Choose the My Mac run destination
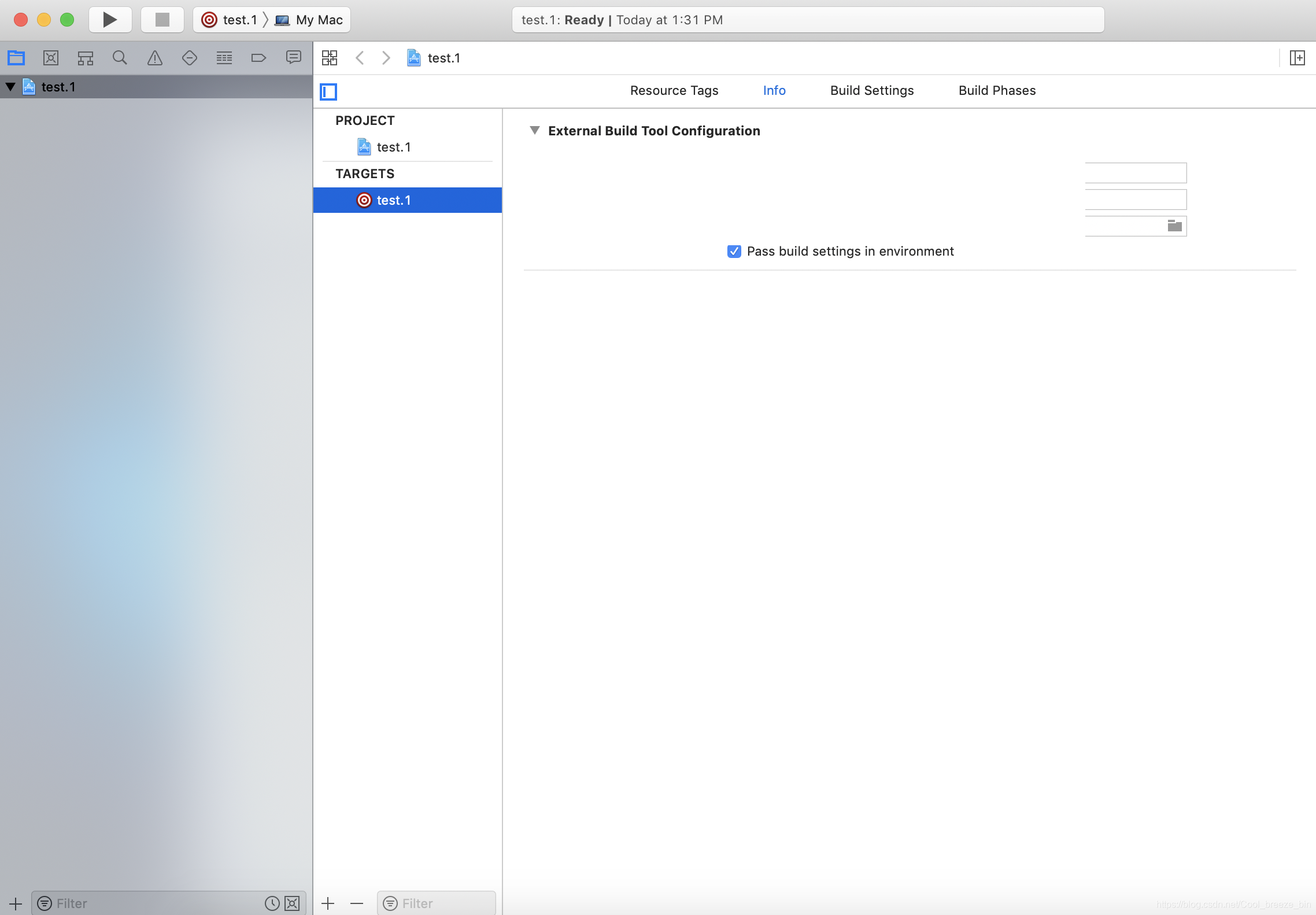The width and height of the screenshot is (1316, 915). click(309, 20)
